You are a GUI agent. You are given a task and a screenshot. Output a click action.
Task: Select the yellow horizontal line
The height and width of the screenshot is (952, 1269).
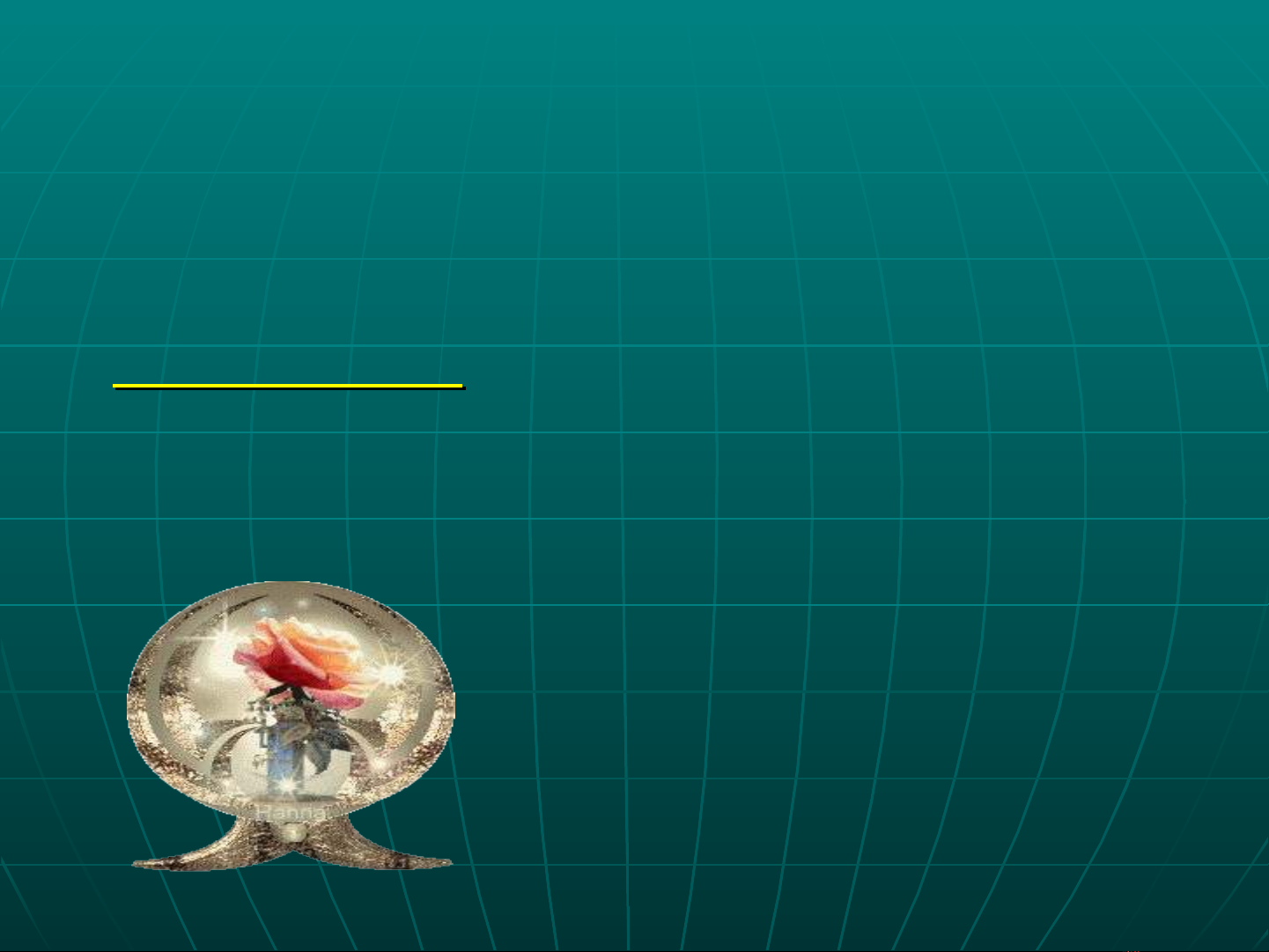click(x=288, y=386)
